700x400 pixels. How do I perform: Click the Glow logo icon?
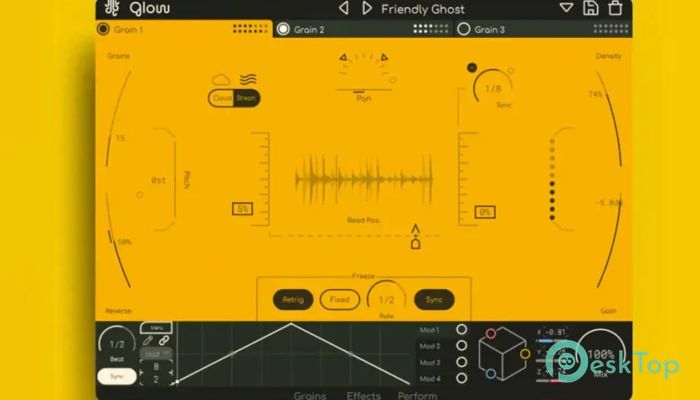click(109, 9)
